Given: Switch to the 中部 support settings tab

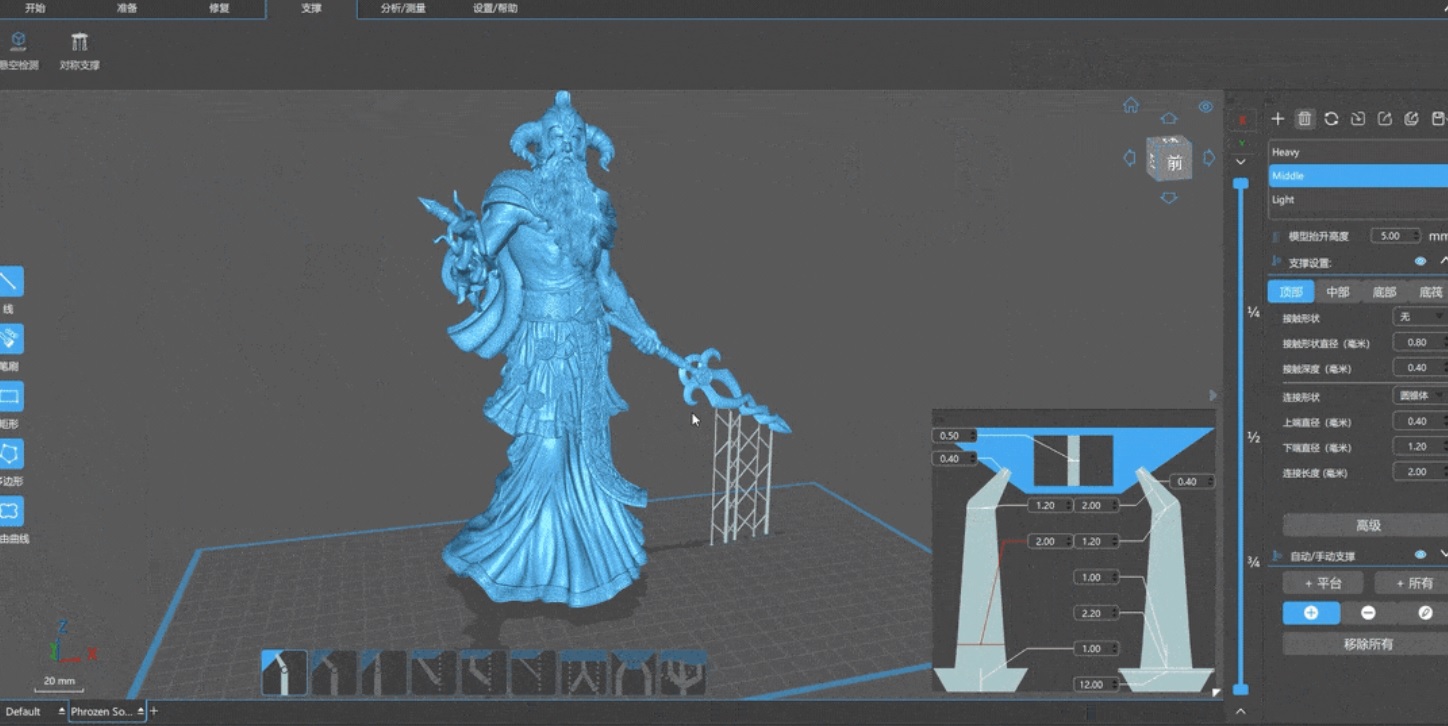Looking at the screenshot, I should coord(1338,292).
